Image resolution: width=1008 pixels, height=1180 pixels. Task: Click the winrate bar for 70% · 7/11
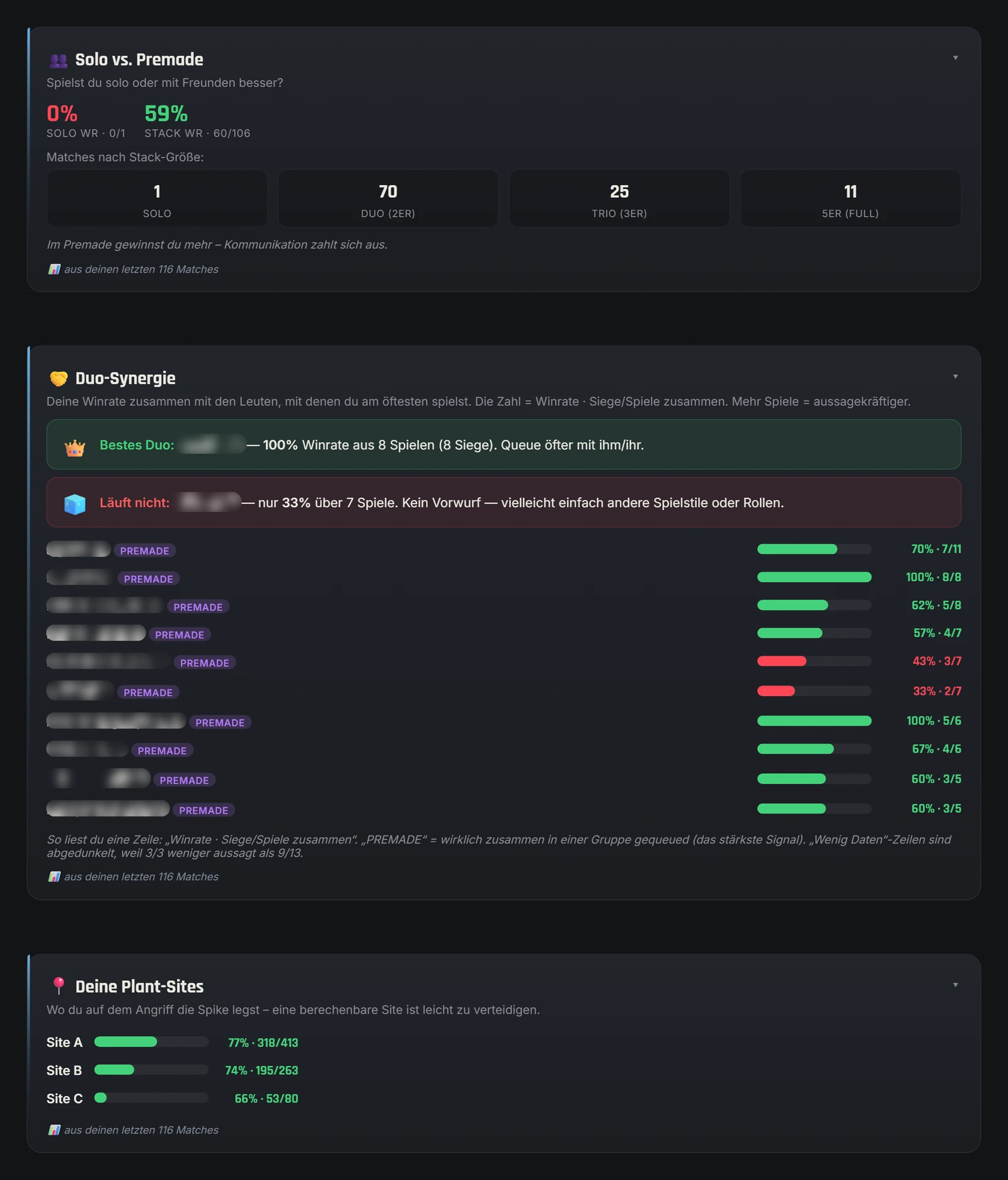coord(814,549)
